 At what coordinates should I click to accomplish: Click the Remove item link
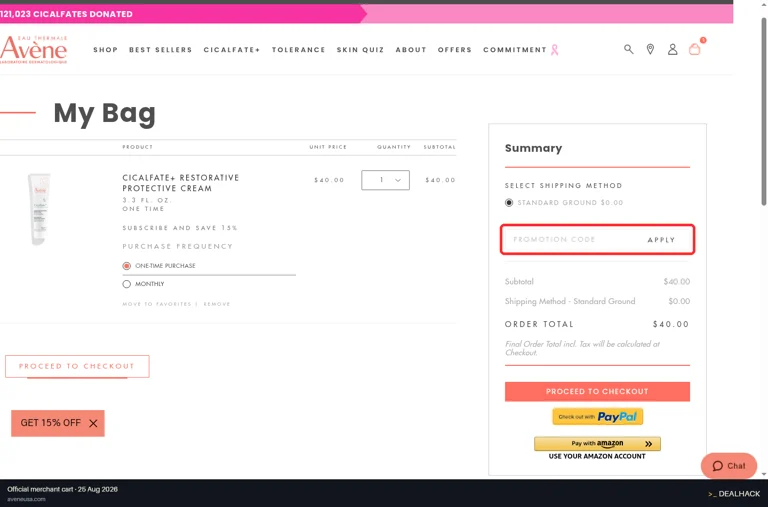[x=216, y=304]
